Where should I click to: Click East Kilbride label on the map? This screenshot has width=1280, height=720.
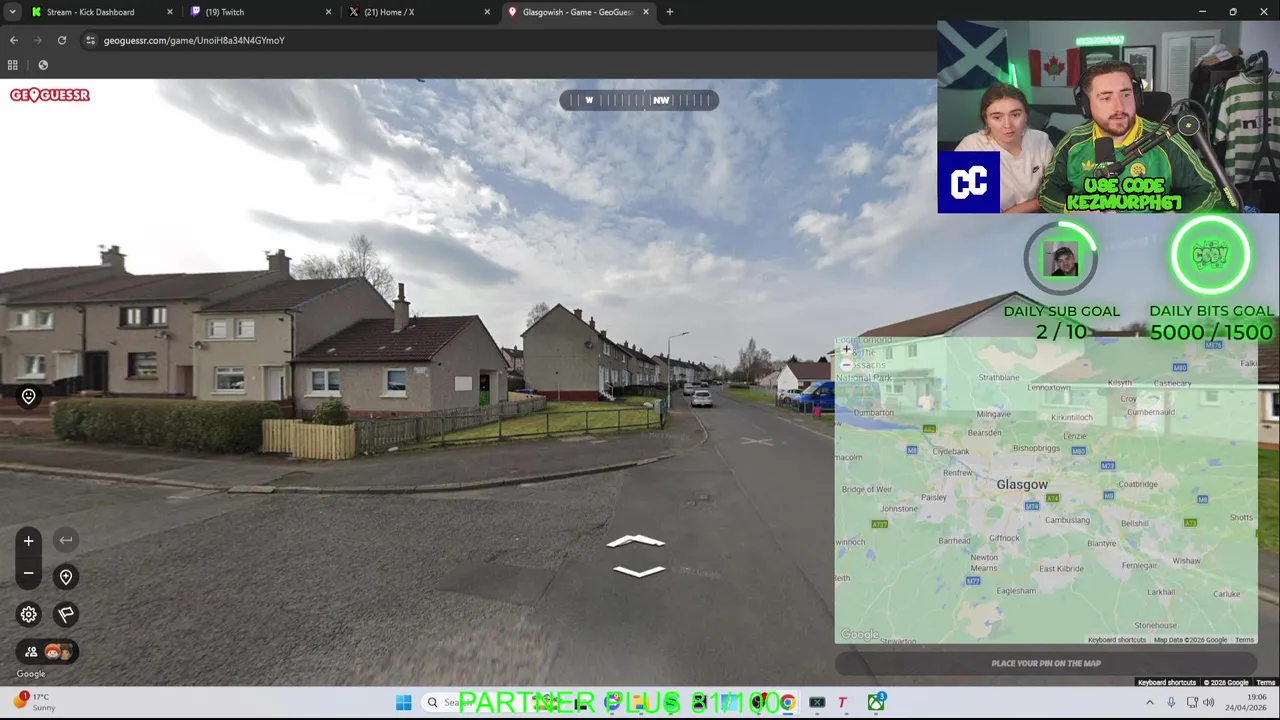tap(1061, 569)
